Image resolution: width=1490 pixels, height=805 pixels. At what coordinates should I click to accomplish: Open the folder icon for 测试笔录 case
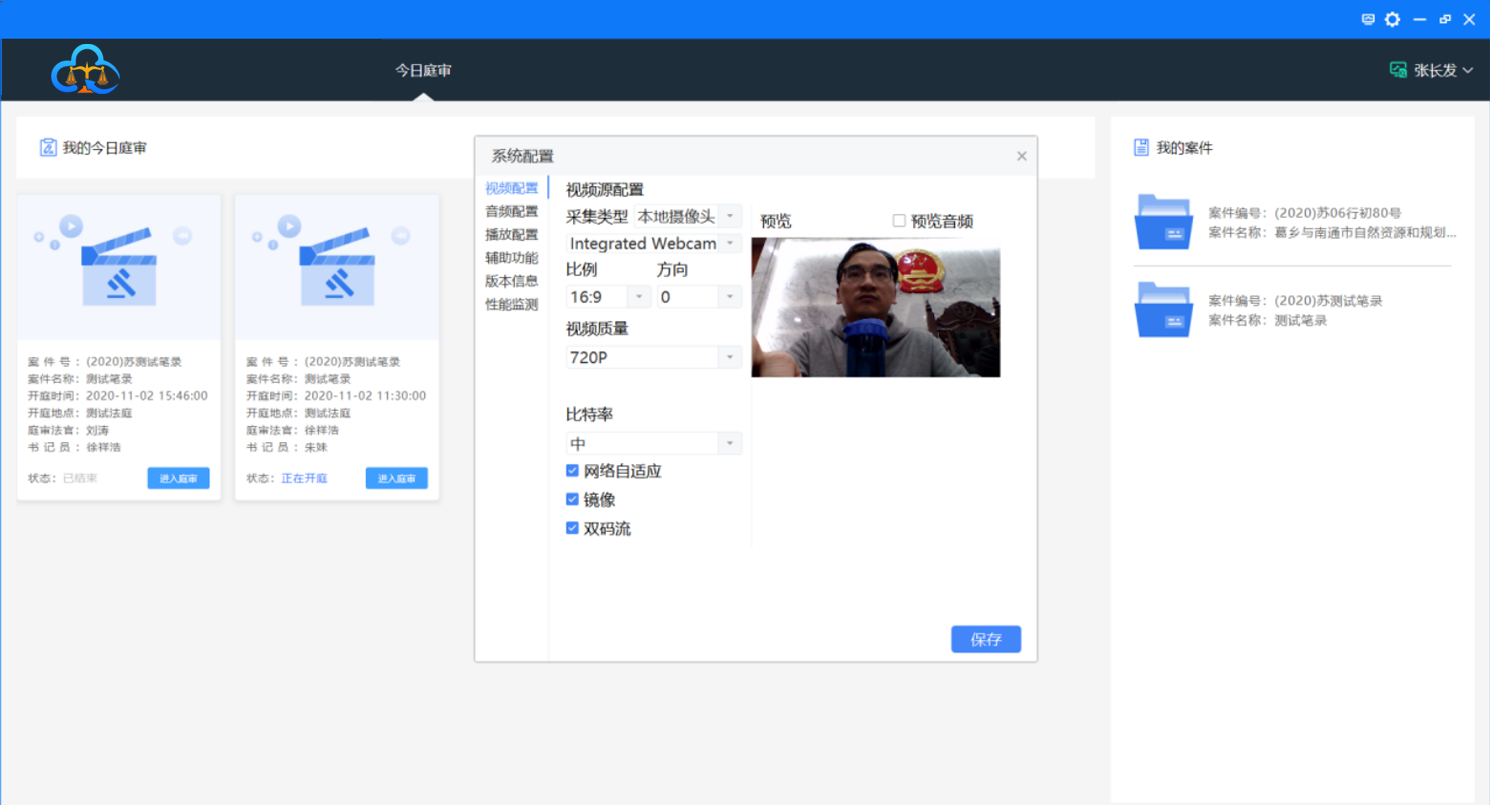pos(1163,310)
